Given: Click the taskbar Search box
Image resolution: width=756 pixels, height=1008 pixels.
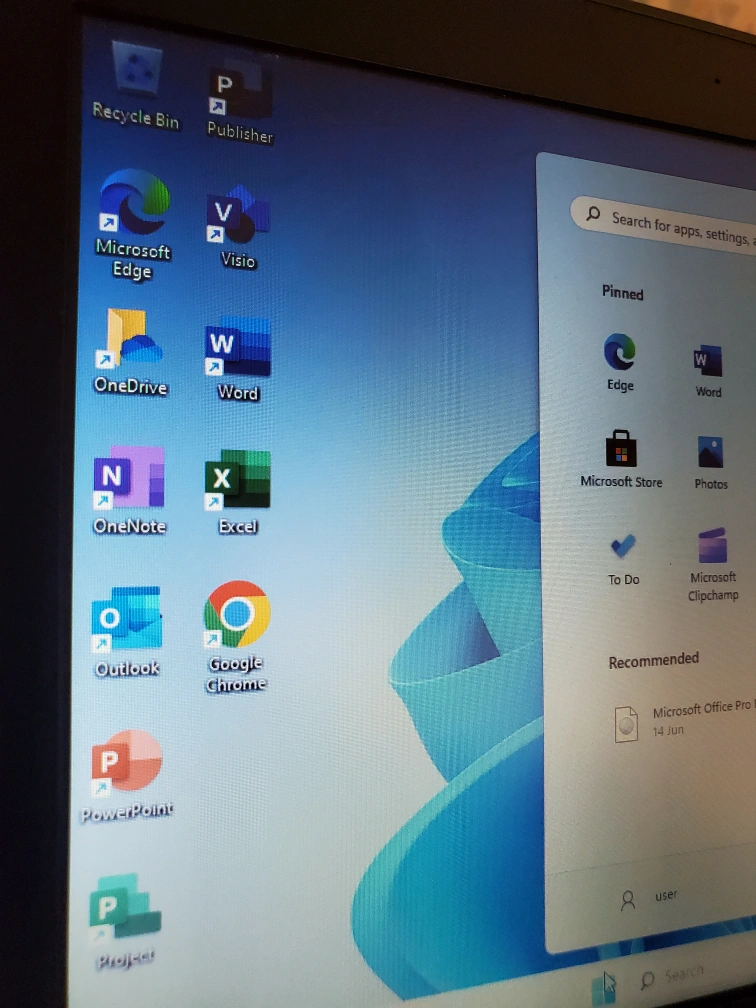Looking at the screenshot, I should (675, 976).
